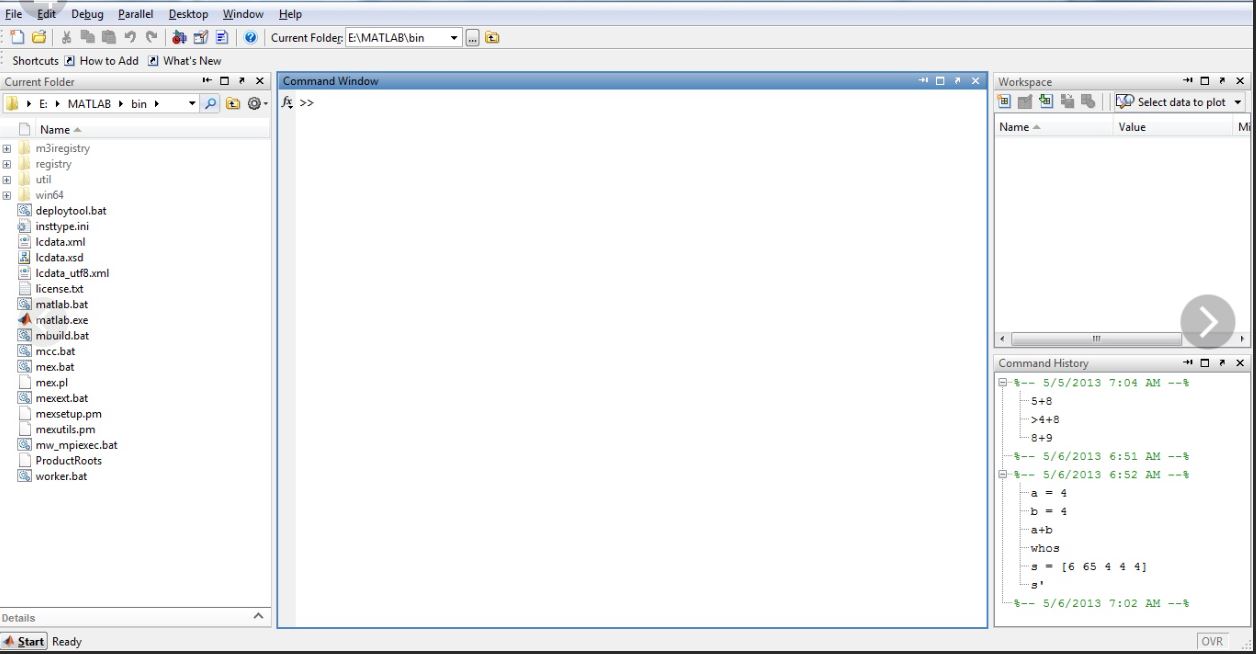This screenshot has height=654, width=1256.
Task: Click the Open Variable icon in Workspace
Action: [1025, 102]
